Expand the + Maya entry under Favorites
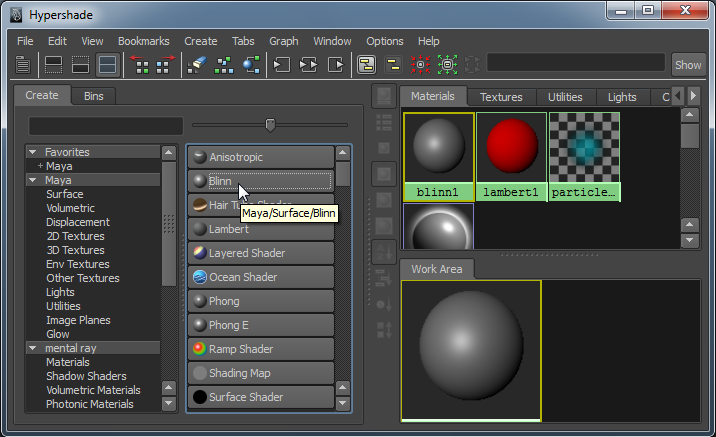Viewport: 716px width, 437px height. (x=40, y=166)
